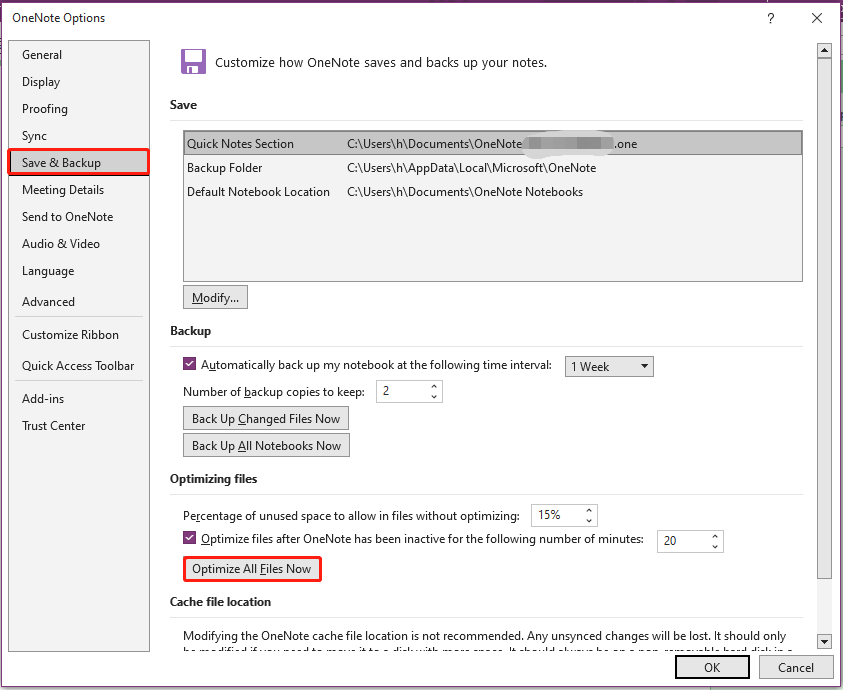
Task: Select the Save & Backup category
Action: 78,162
